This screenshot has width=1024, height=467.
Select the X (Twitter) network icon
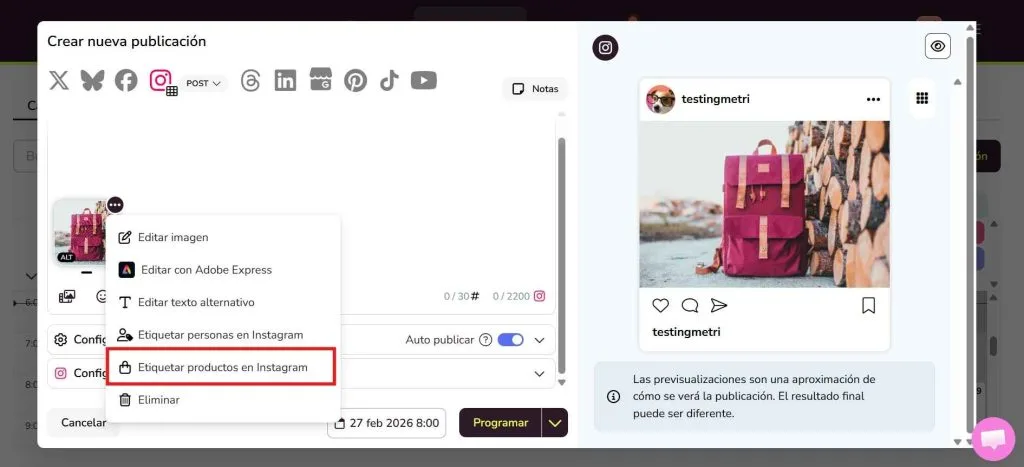click(59, 81)
